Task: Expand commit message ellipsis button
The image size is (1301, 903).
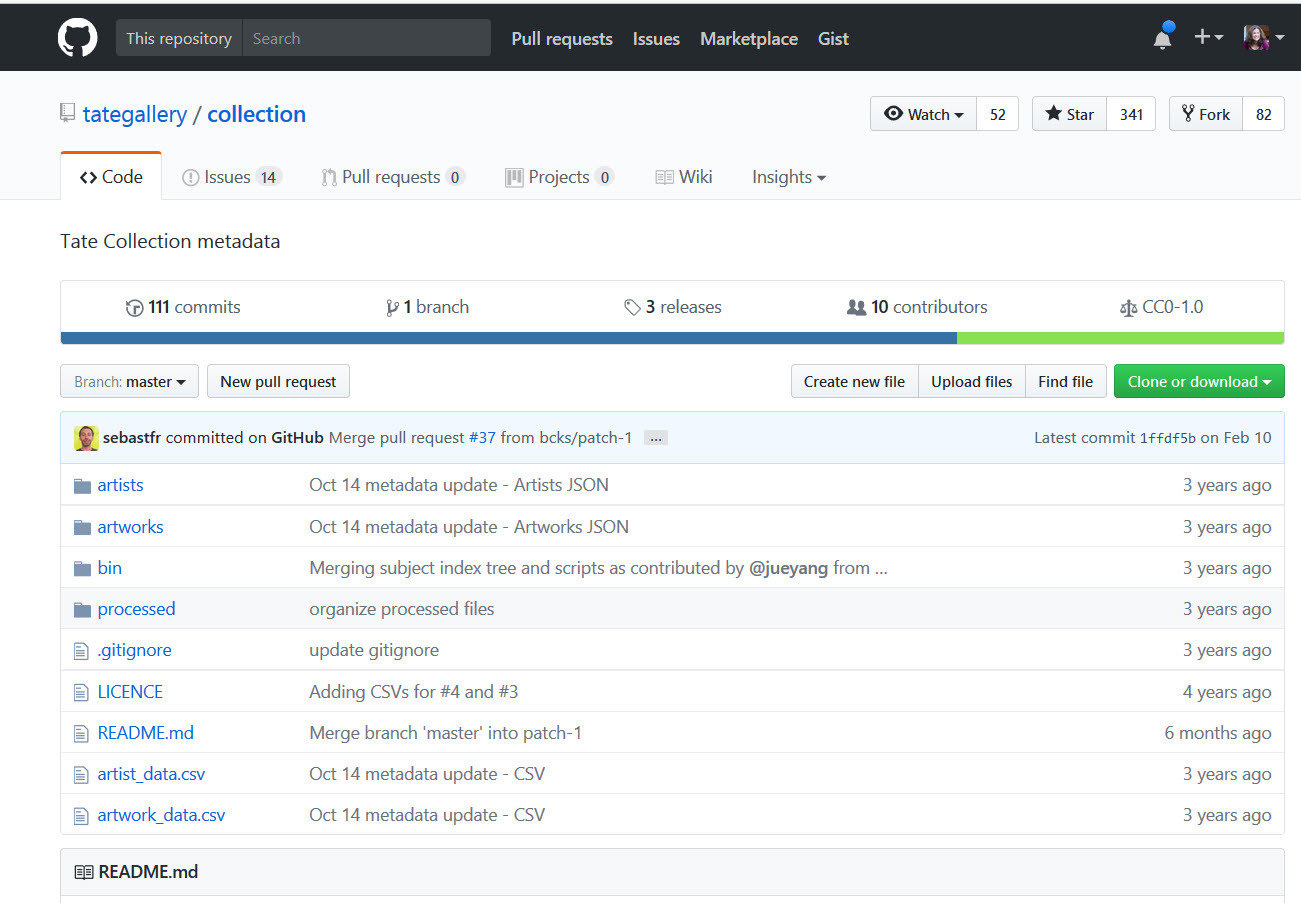Action: [x=656, y=438]
